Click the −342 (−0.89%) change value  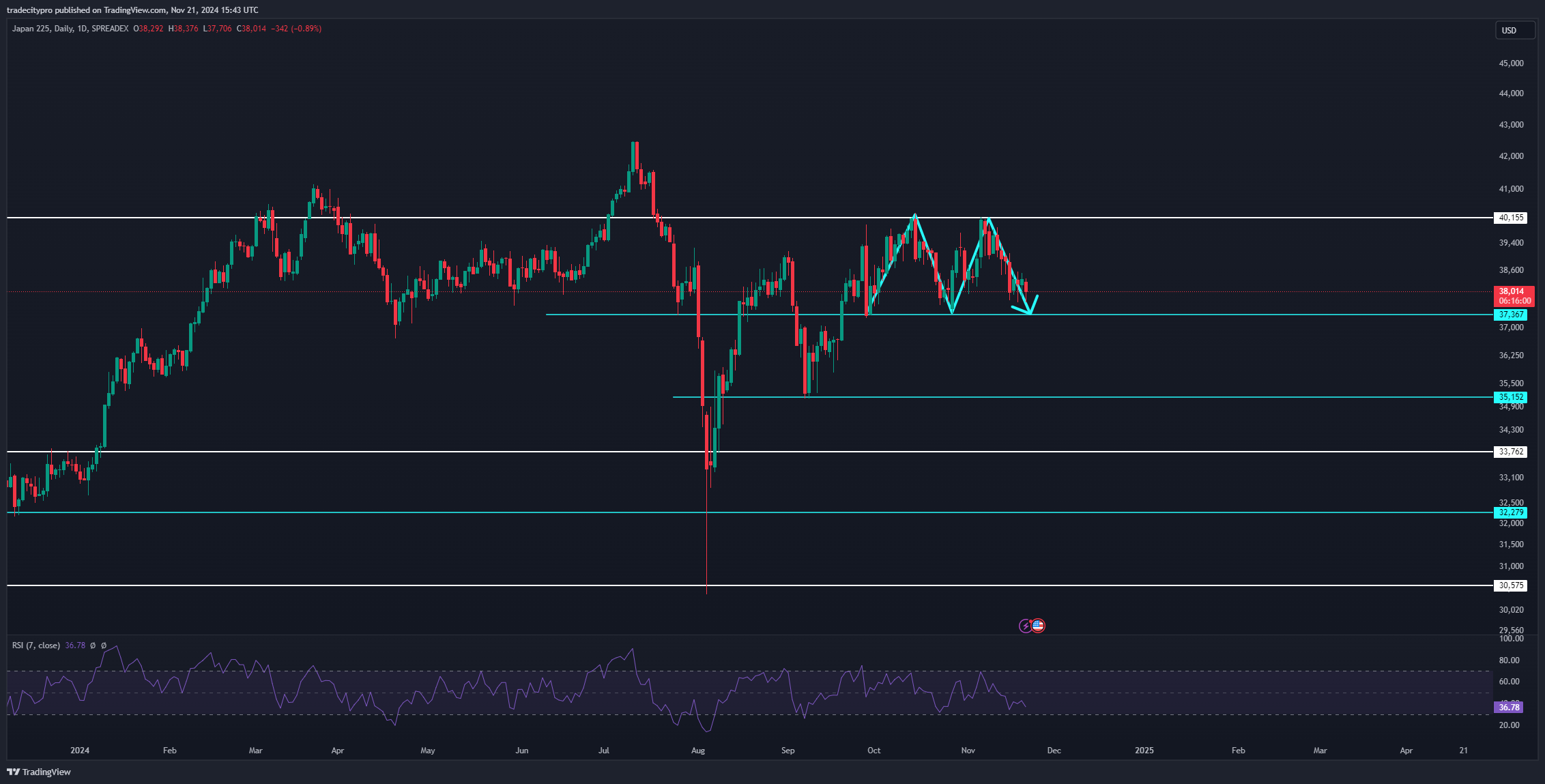(296, 29)
